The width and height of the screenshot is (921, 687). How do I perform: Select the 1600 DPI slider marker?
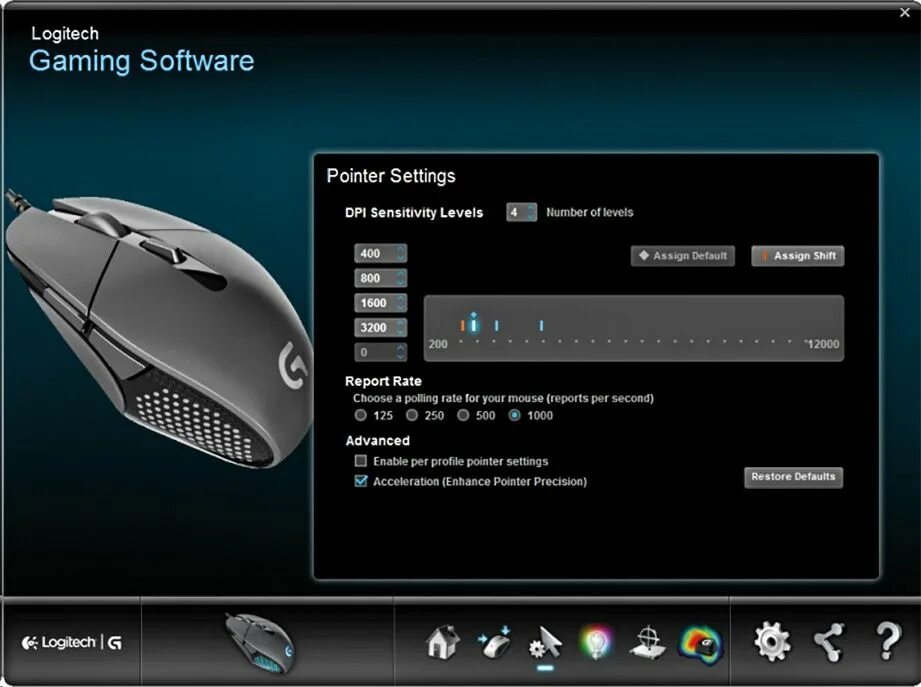[x=496, y=325]
